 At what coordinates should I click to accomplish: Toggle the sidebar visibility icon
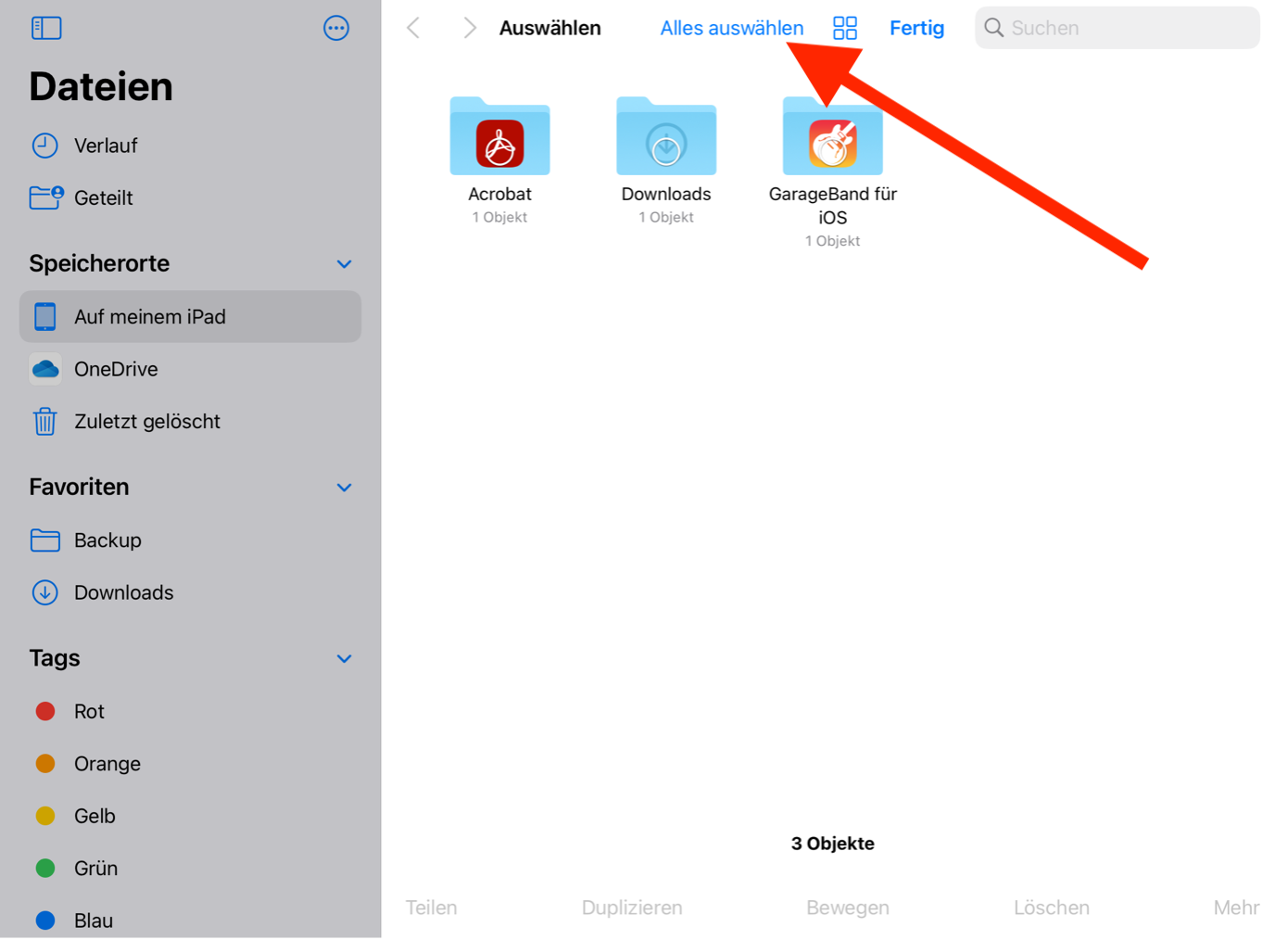46,28
